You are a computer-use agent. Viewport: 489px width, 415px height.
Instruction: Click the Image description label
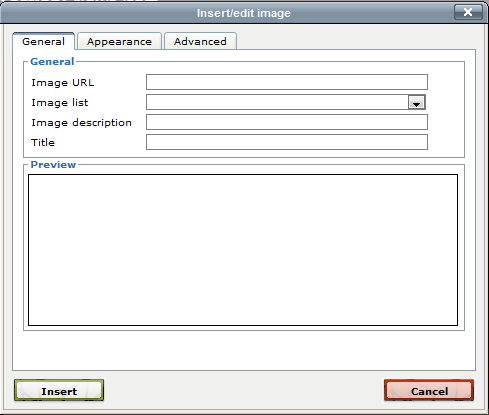(x=81, y=123)
